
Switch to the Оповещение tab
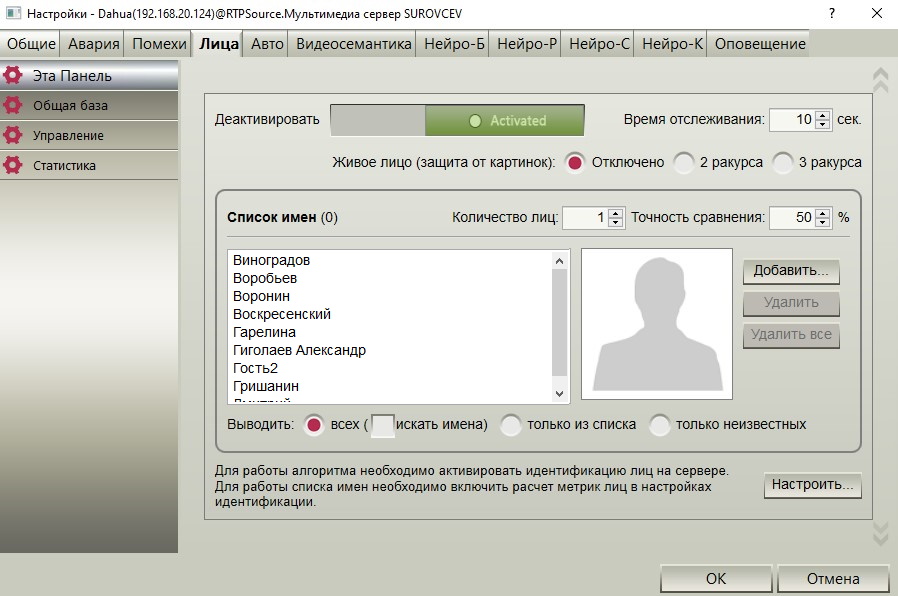point(759,44)
